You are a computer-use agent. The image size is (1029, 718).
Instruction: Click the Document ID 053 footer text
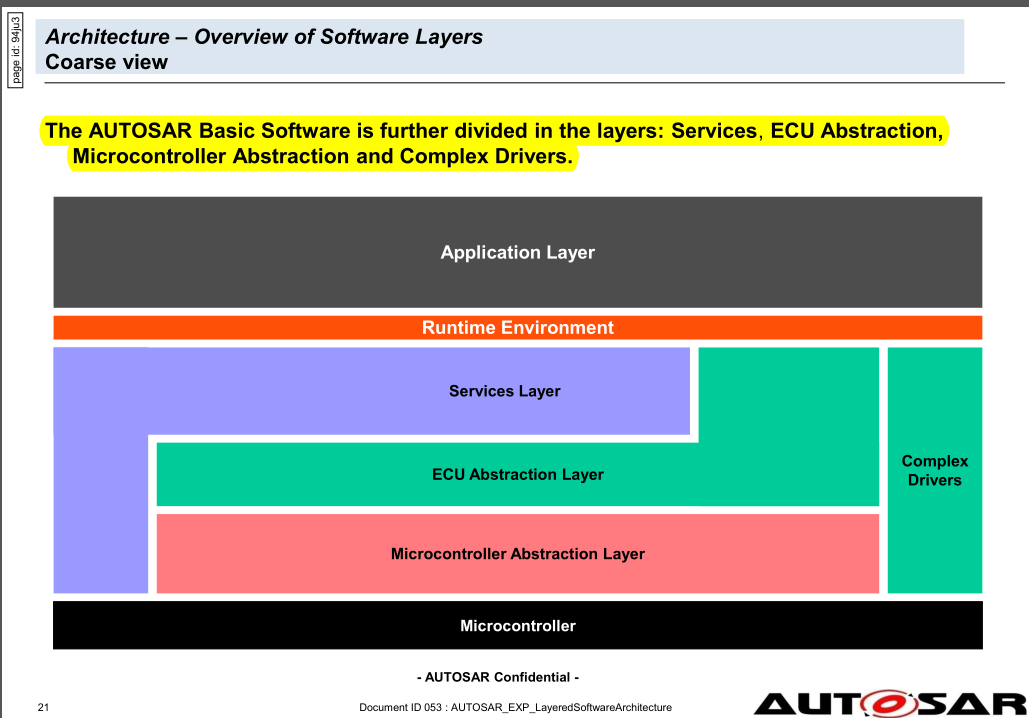click(x=515, y=706)
